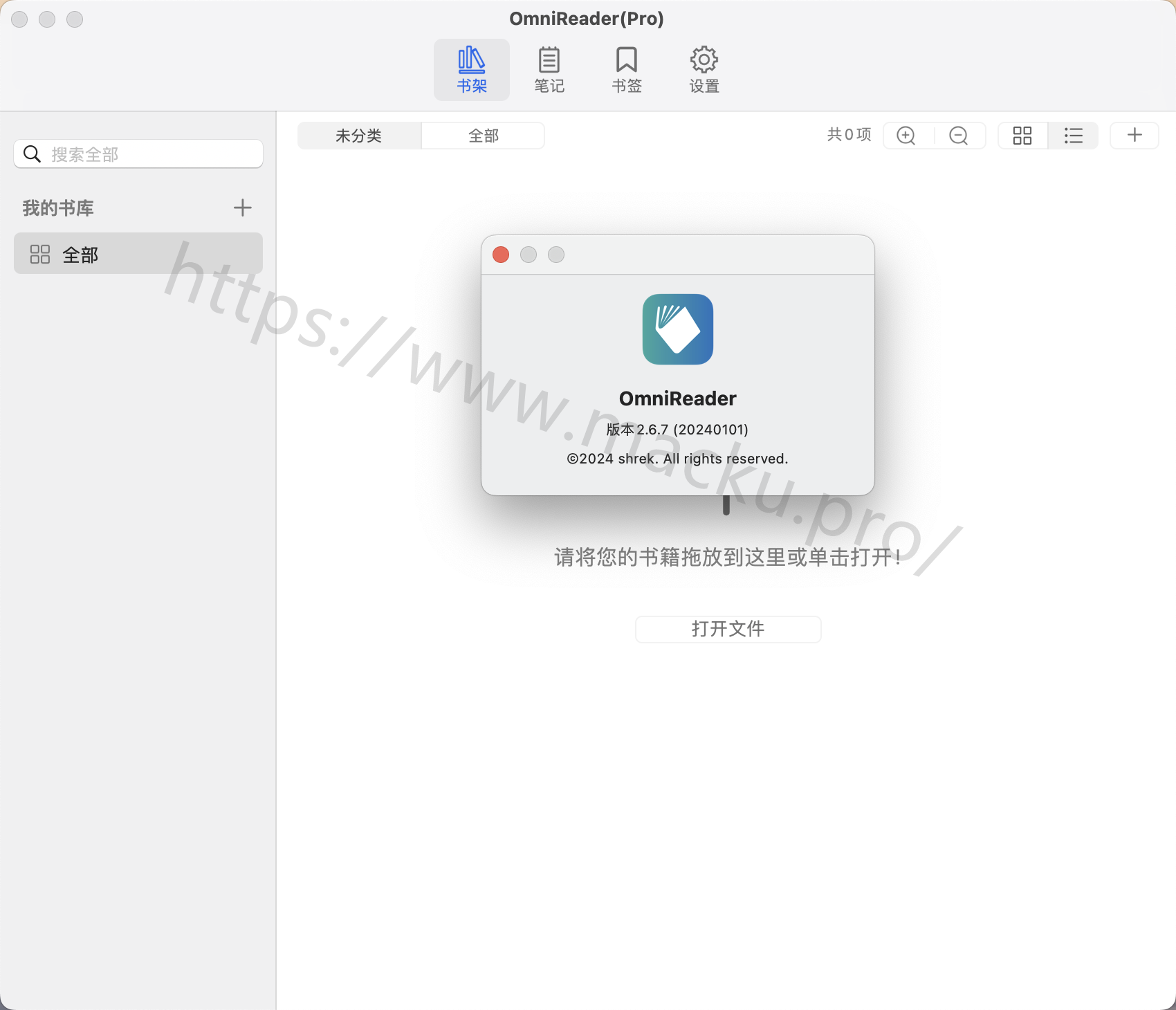Click the zoom in magnifier icon
The height and width of the screenshot is (1010, 1176).
tap(906, 136)
